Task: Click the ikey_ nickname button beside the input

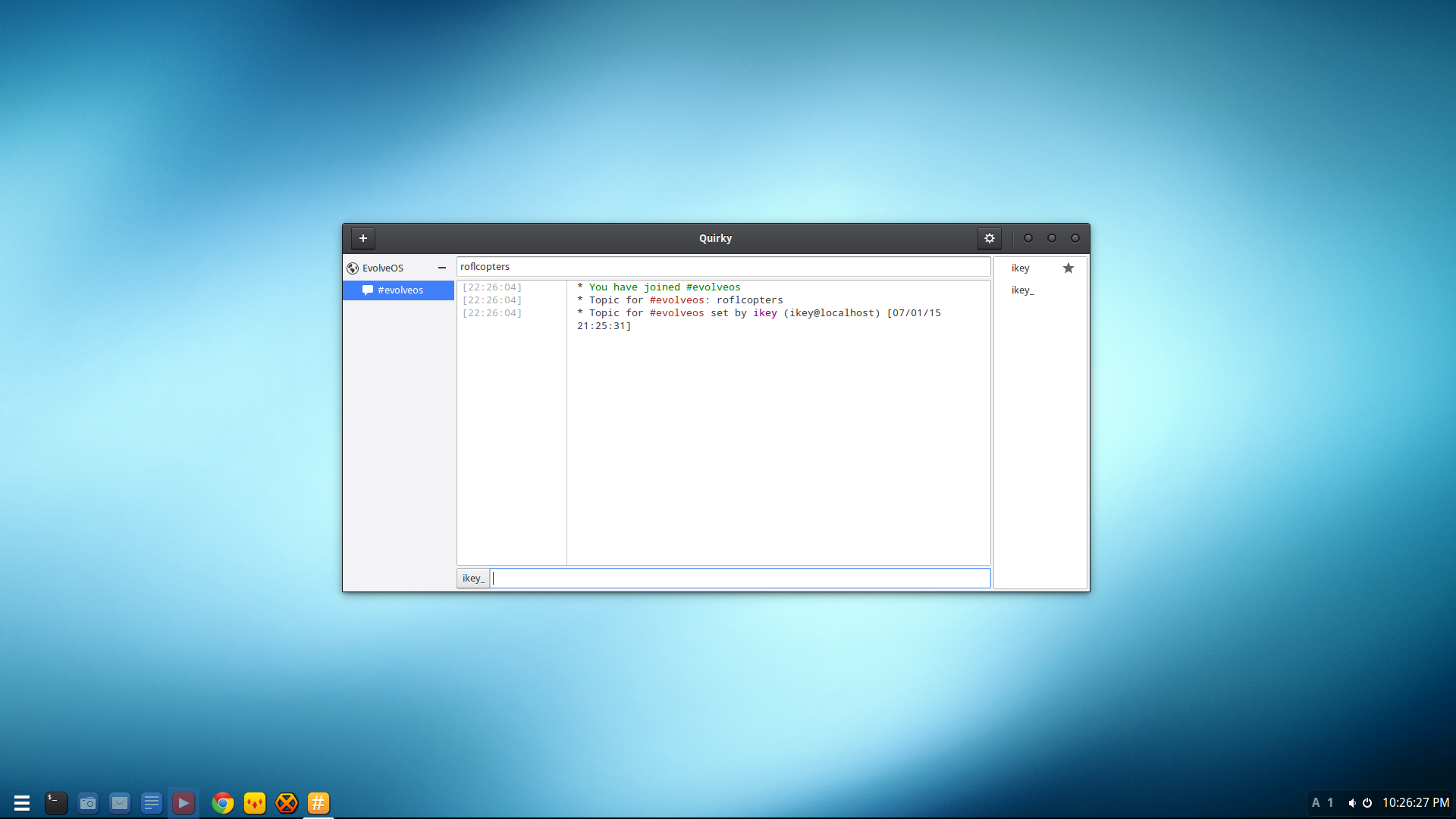Action: point(473,578)
